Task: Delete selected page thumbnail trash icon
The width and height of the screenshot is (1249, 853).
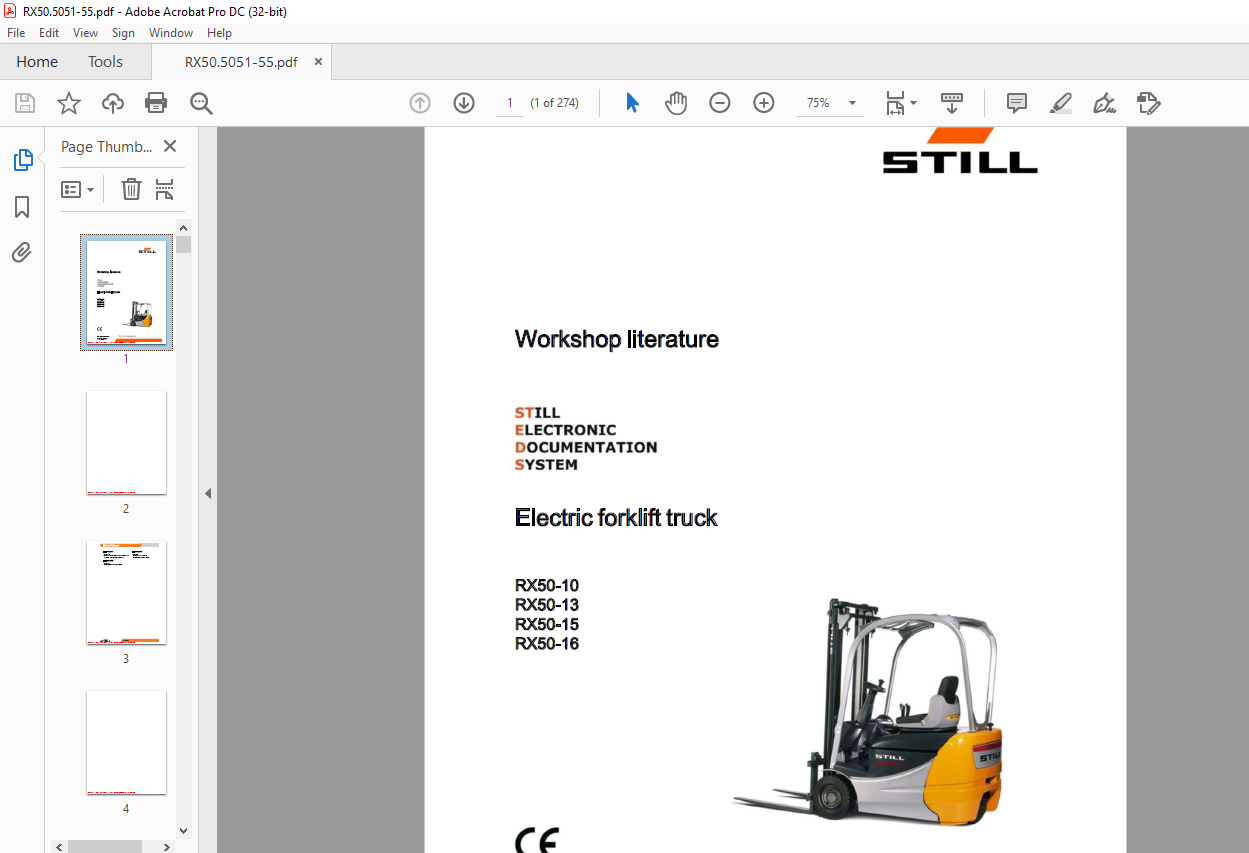Action: click(x=131, y=189)
